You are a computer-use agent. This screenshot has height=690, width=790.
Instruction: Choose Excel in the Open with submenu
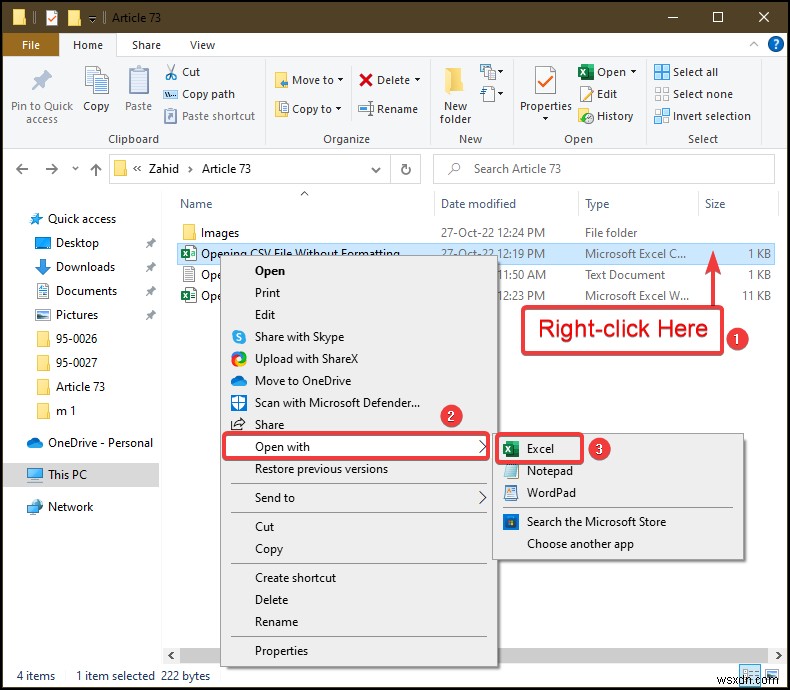click(539, 449)
